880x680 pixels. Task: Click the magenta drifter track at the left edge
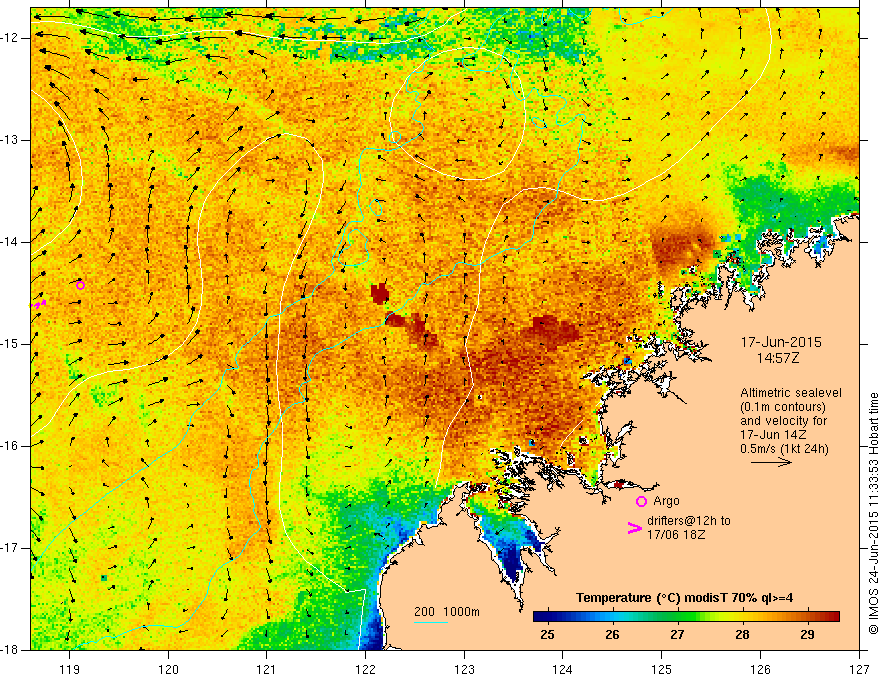[38, 304]
